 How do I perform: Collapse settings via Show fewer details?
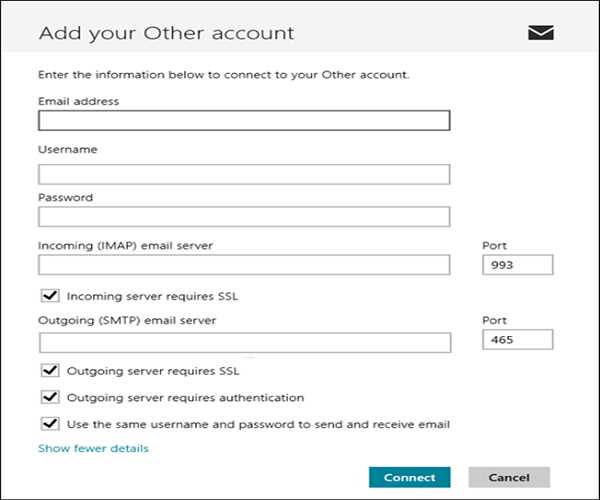pos(93,448)
